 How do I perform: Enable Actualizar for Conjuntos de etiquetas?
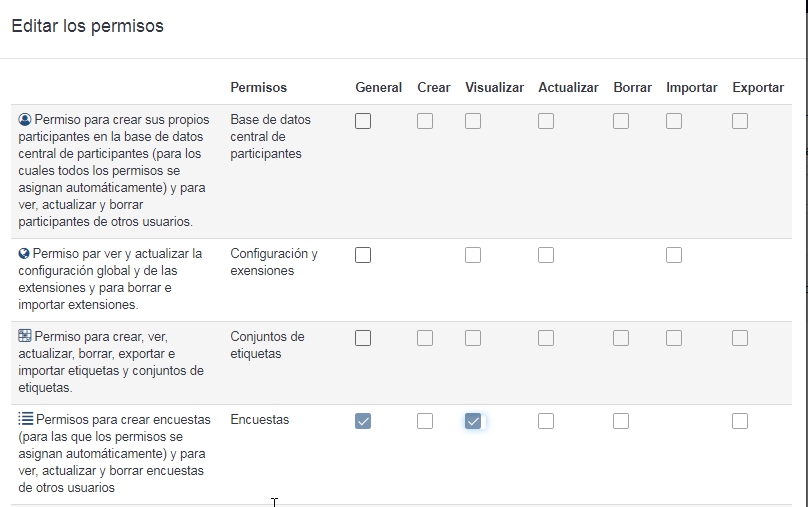[546, 338]
